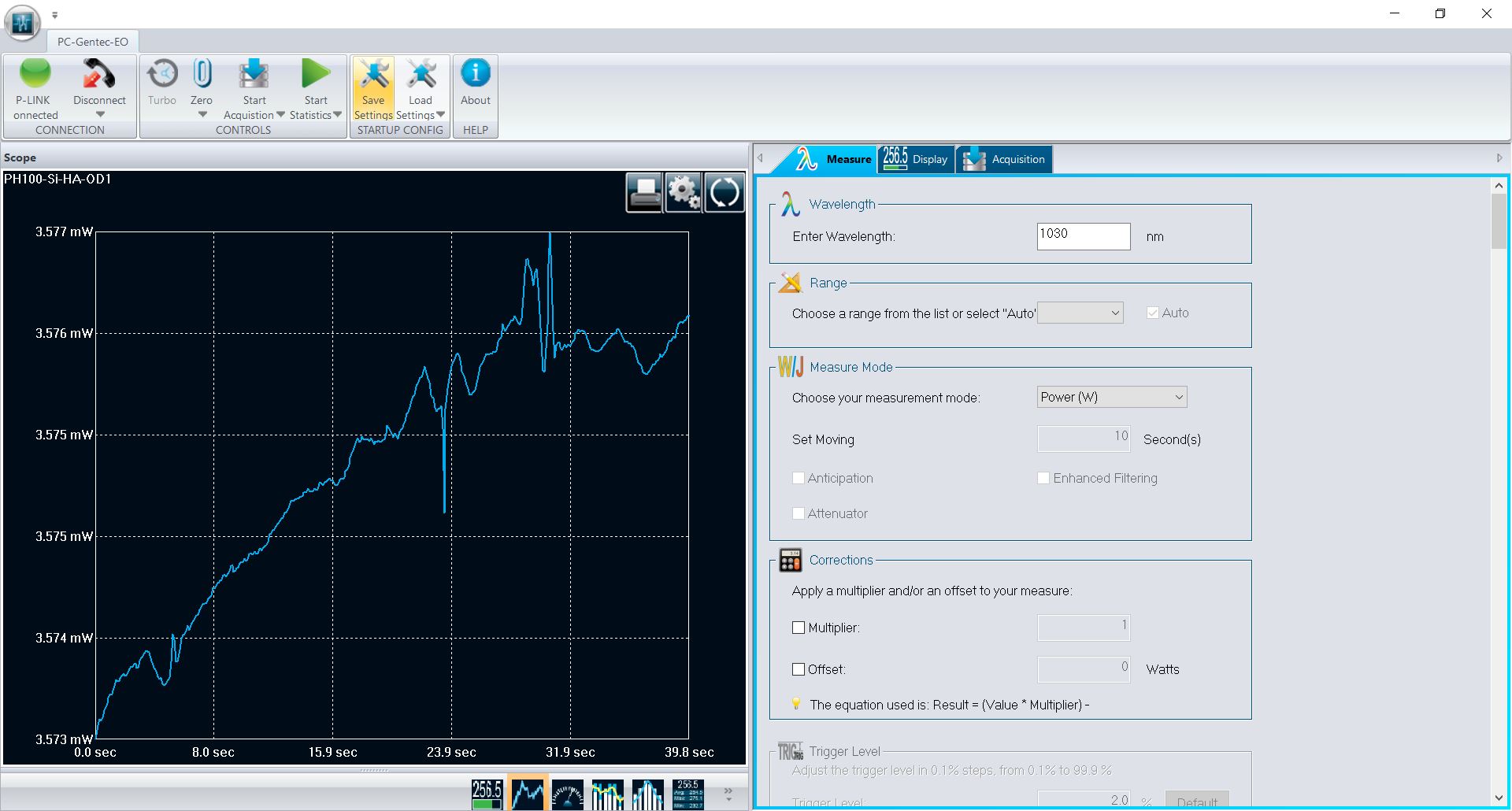
Task: Enable the Offset checkbox
Action: pyautogui.click(x=799, y=669)
